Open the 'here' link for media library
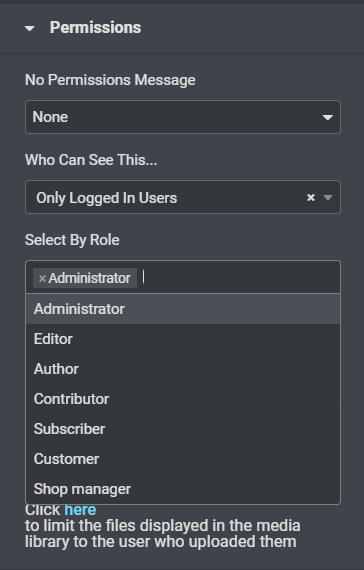The height and width of the screenshot is (570, 364). tap(80, 510)
